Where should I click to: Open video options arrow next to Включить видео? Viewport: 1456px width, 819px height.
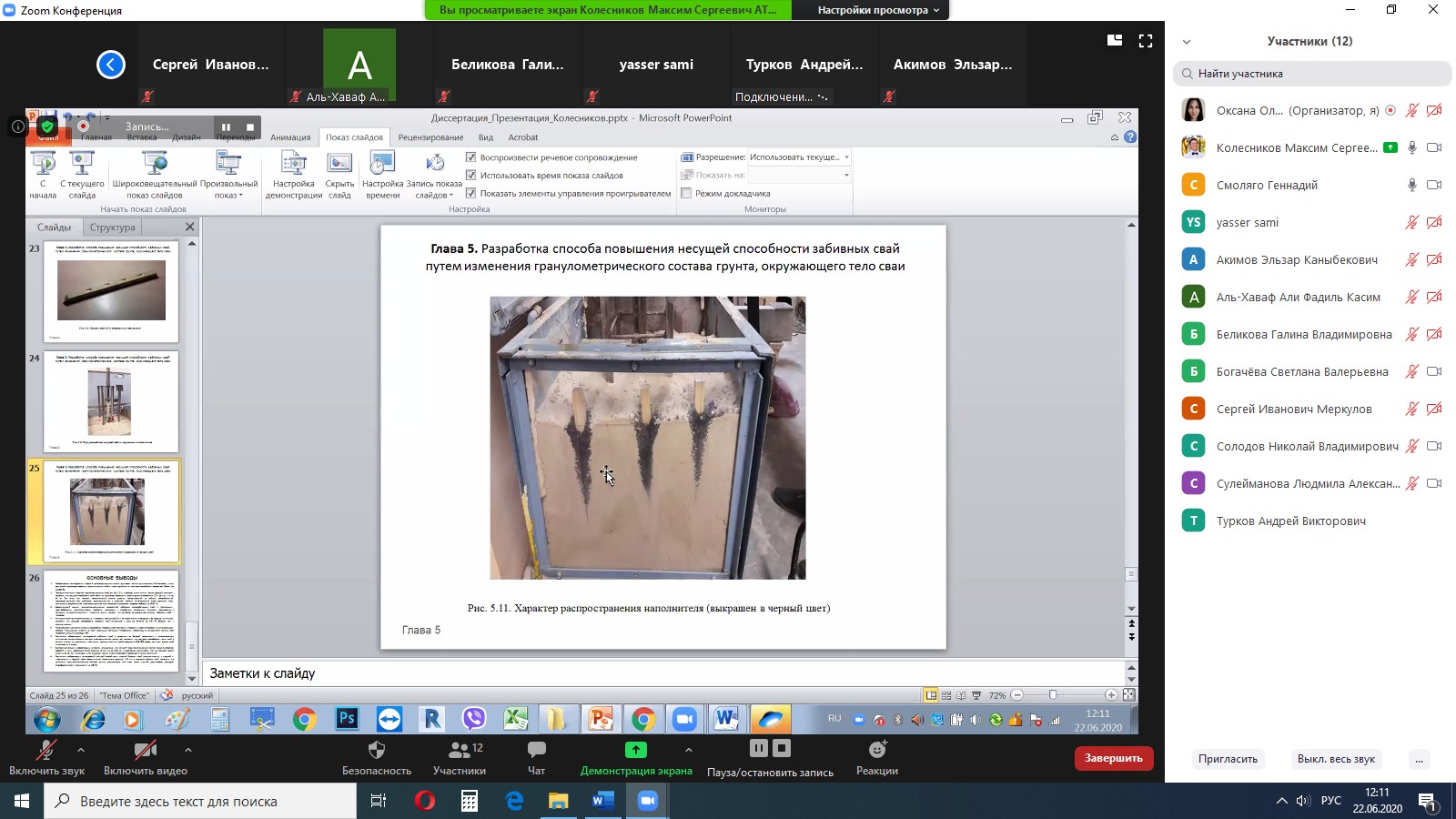pyautogui.click(x=187, y=750)
